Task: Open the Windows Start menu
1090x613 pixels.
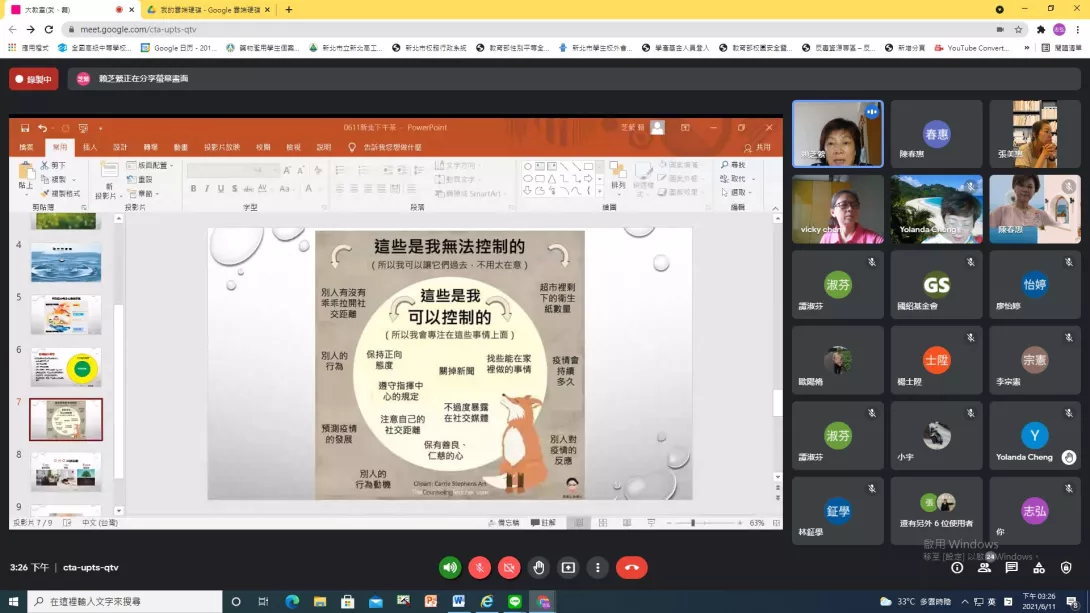Action: [13, 601]
